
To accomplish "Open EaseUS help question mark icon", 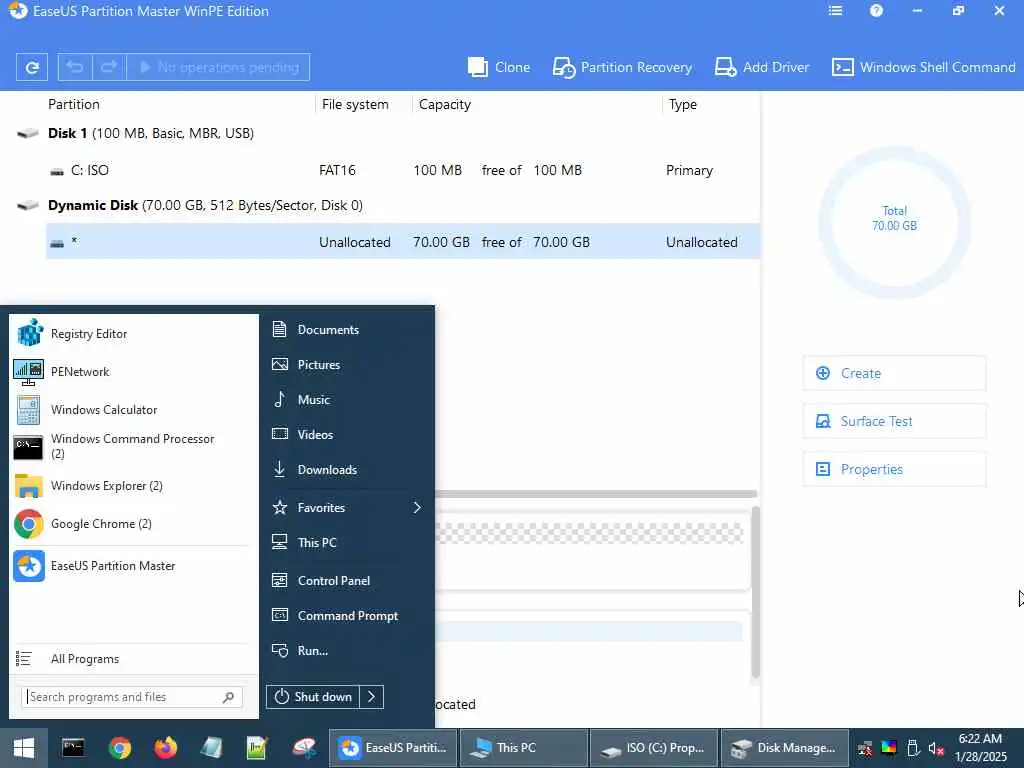I will click(x=876, y=11).
